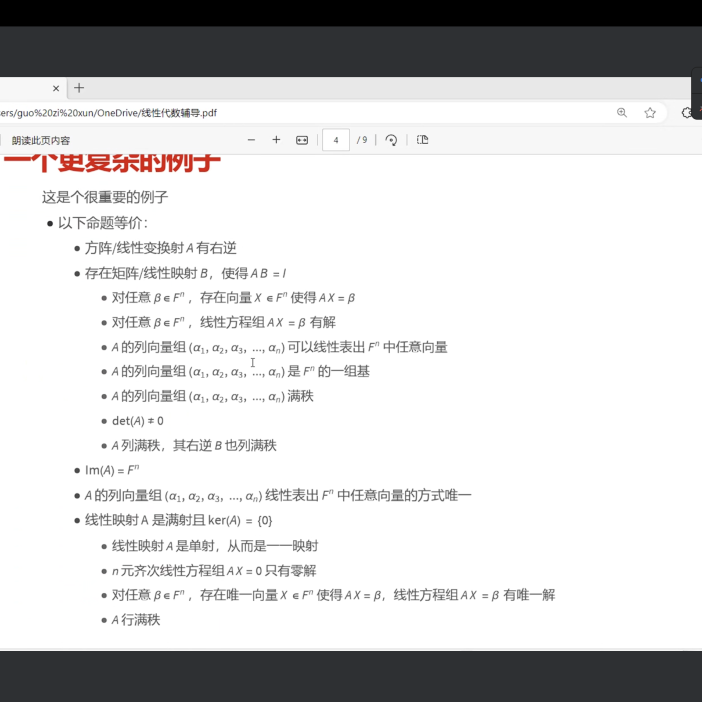Click the Im(A) = Fⁿ bullet line
The width and height of the screenshot is (702, 702).
click(112, 470)
